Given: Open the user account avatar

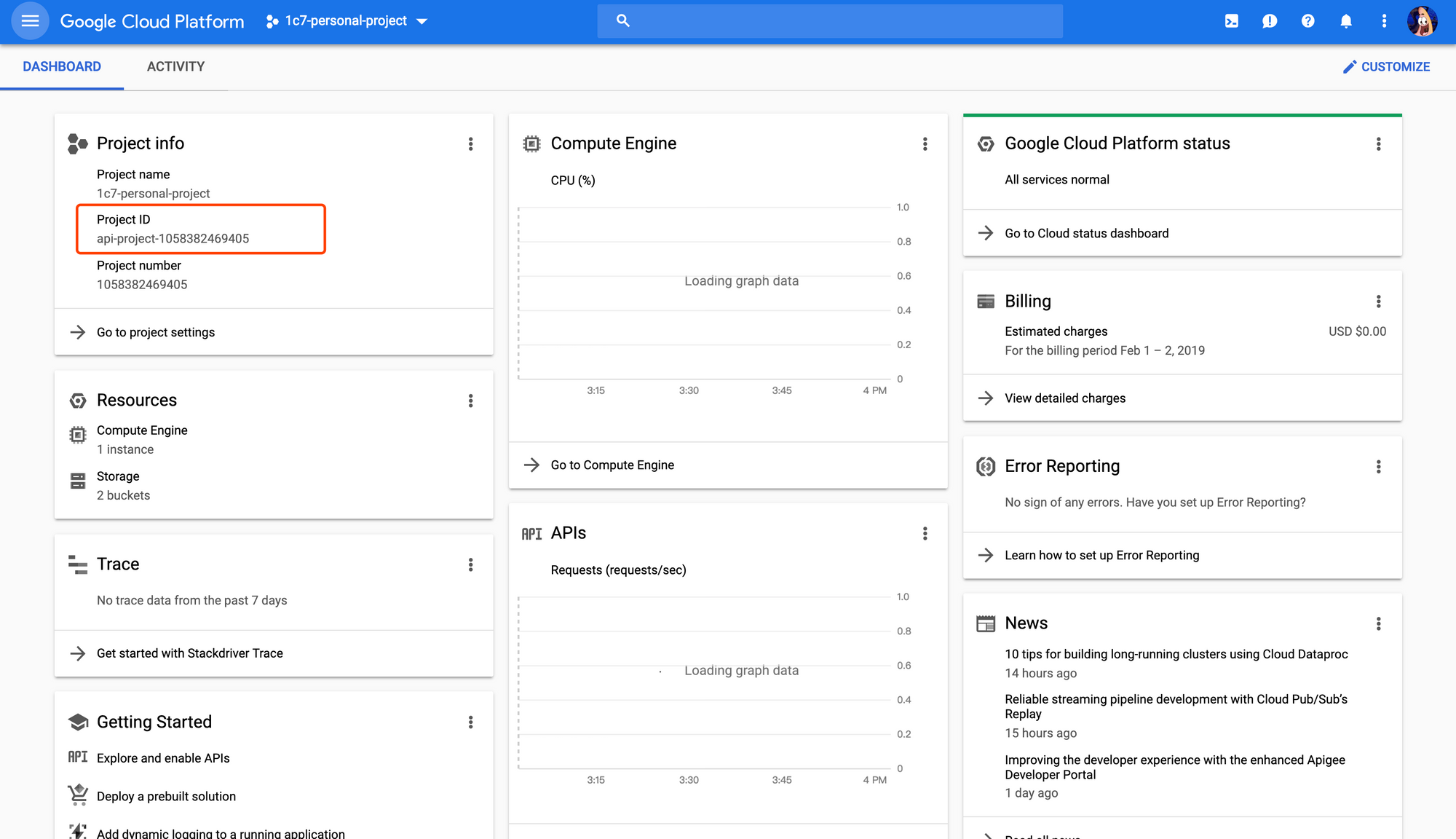Looking at the screenshot, I should pyautogui.click(x=1422, y=21).
